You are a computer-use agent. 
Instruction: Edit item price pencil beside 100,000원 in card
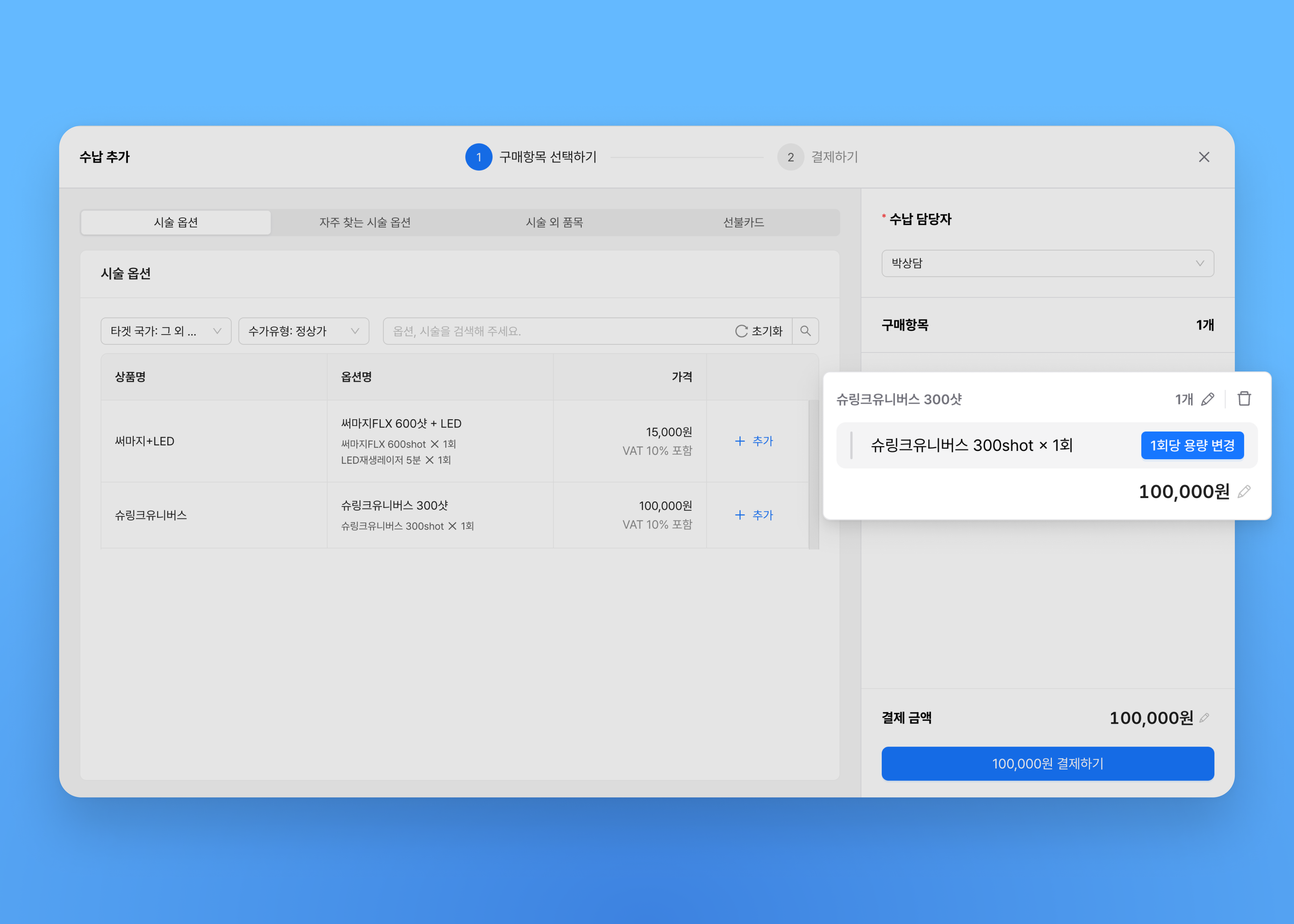point(1244,492)
